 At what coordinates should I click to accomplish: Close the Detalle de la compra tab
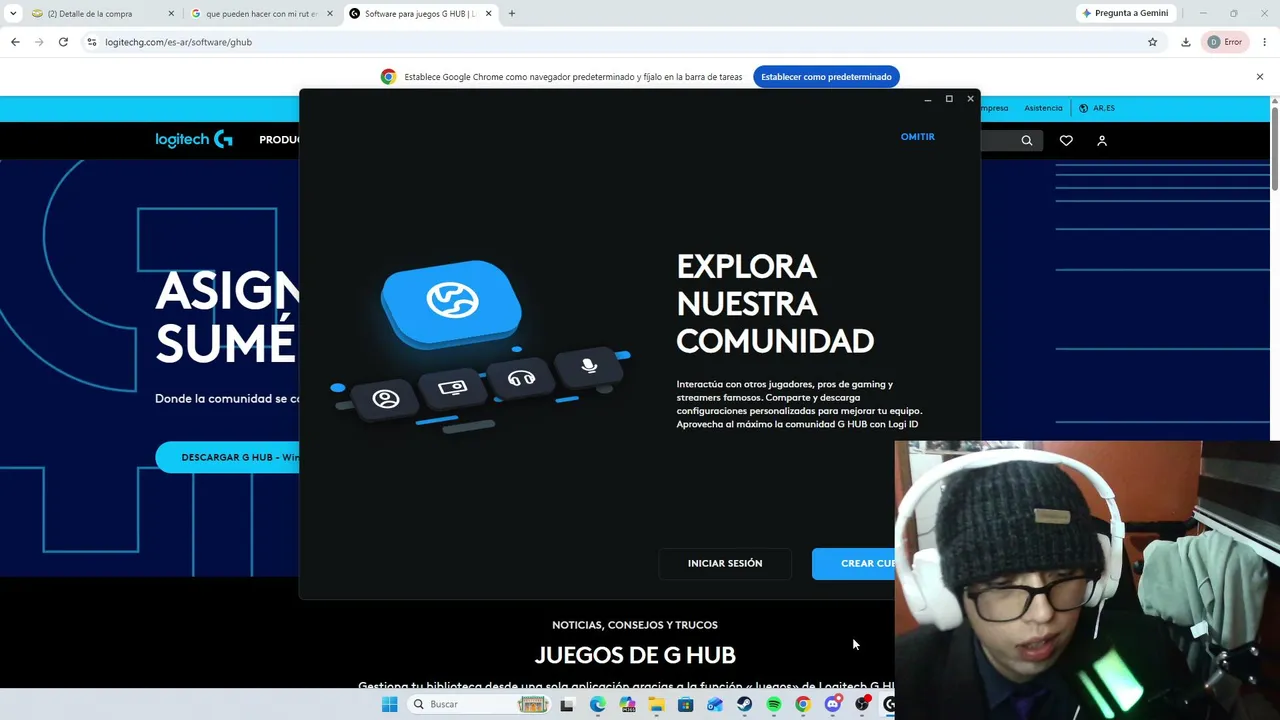coord(171,14)
